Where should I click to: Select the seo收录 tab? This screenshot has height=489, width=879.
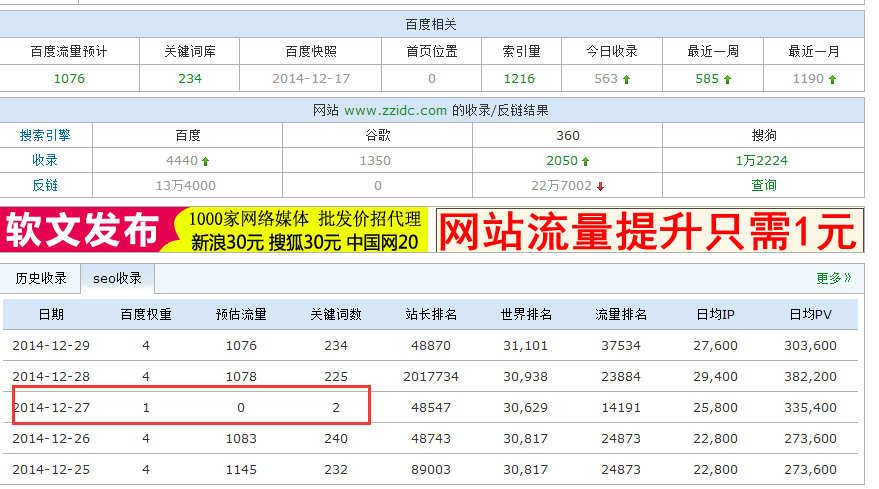pos(118,278)
